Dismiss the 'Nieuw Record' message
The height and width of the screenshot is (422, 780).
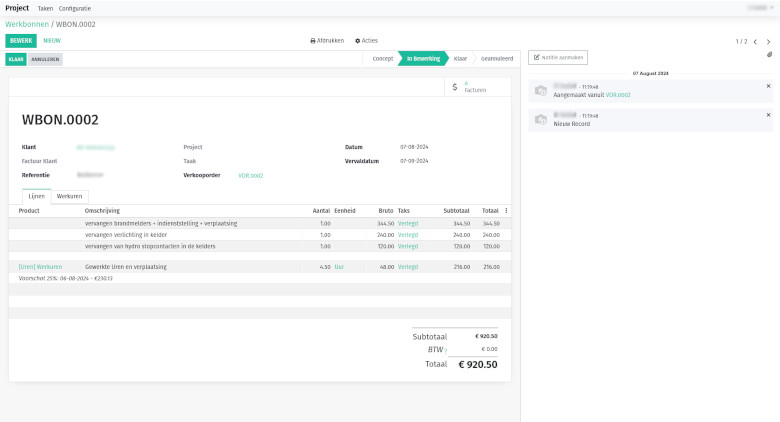(x=768, y=116)
